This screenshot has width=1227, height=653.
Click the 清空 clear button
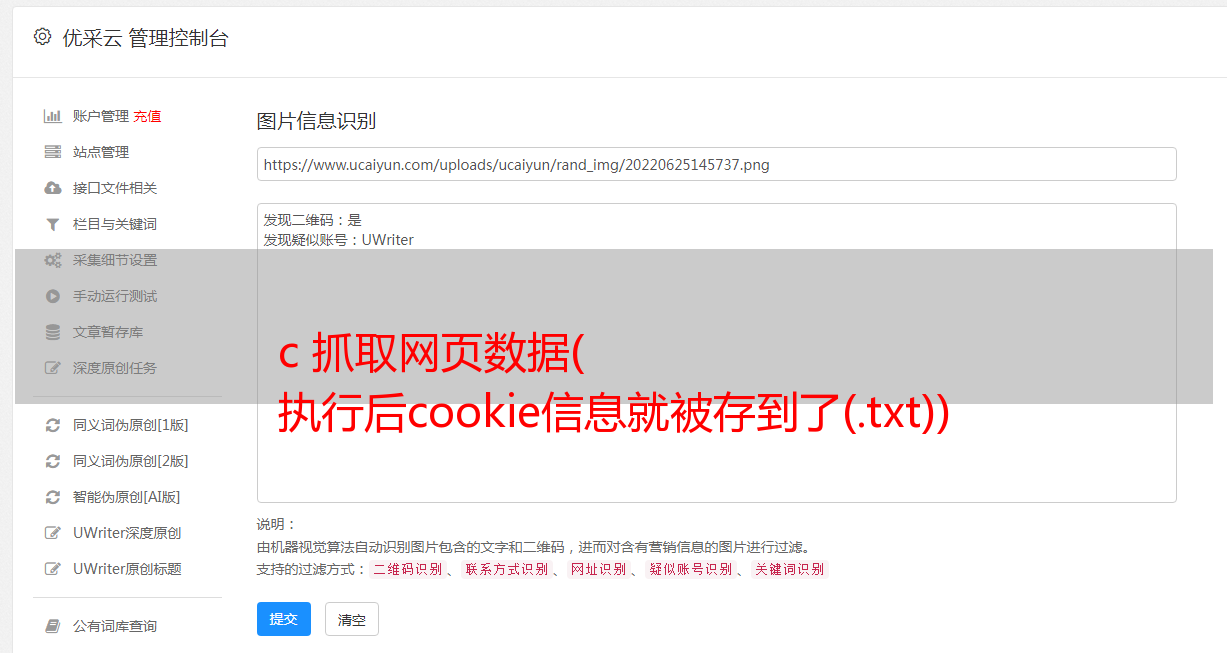(x=352, y=619)
